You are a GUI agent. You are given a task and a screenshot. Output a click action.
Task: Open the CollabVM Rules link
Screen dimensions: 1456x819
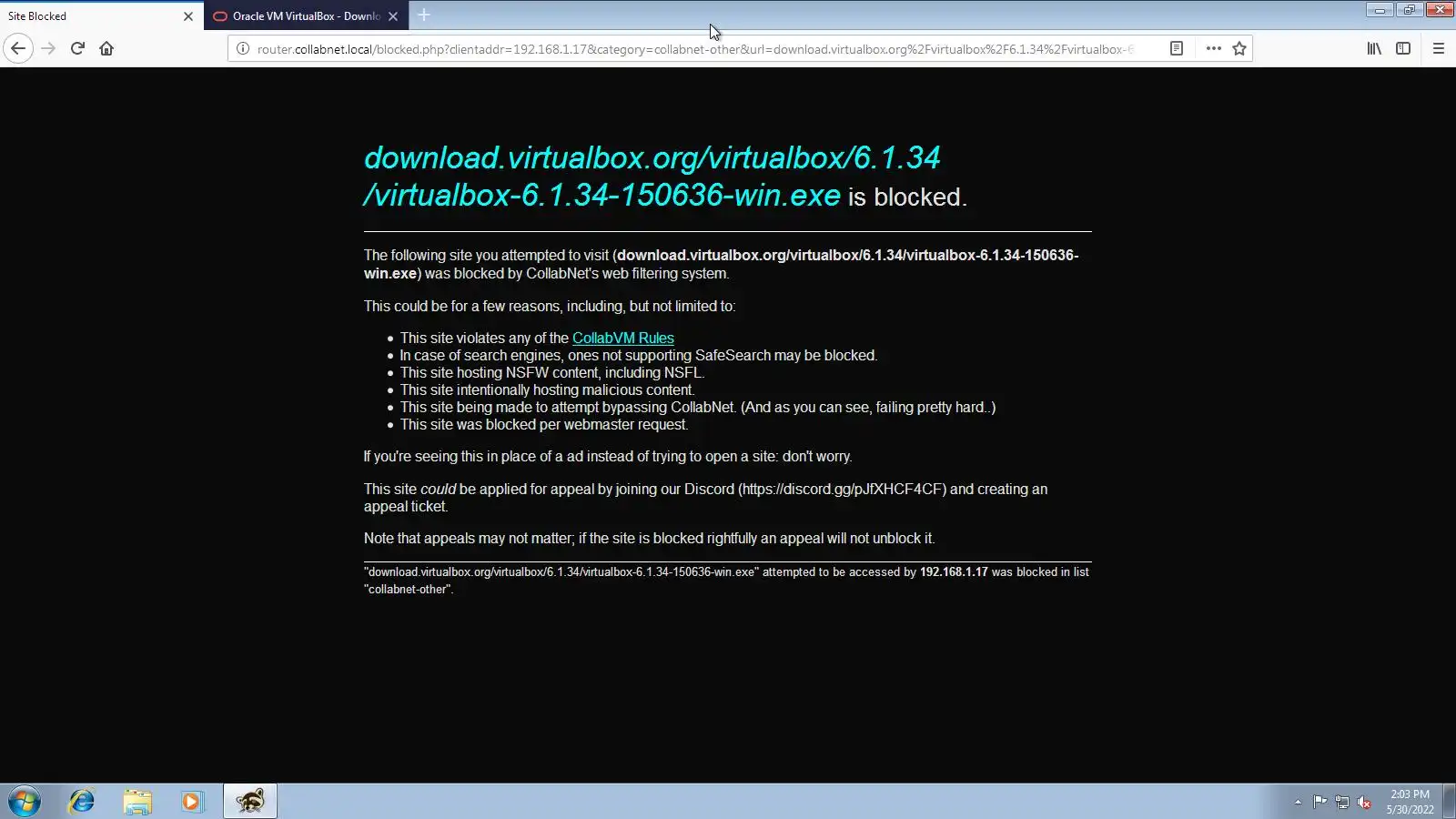pos(623,338)
